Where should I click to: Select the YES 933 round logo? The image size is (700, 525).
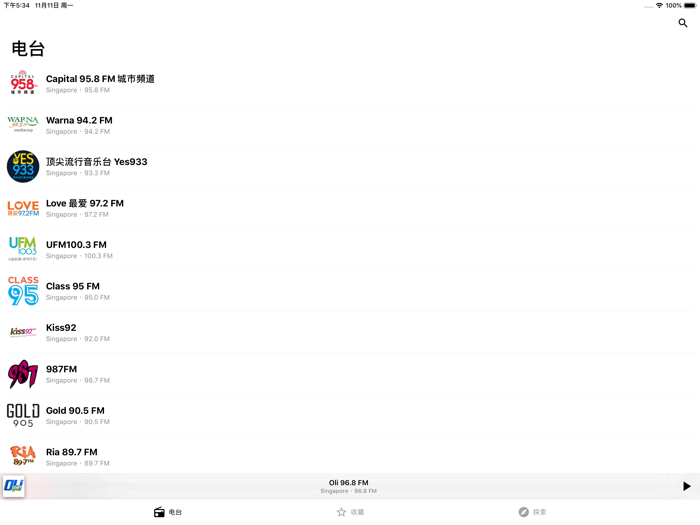point(23,167)
